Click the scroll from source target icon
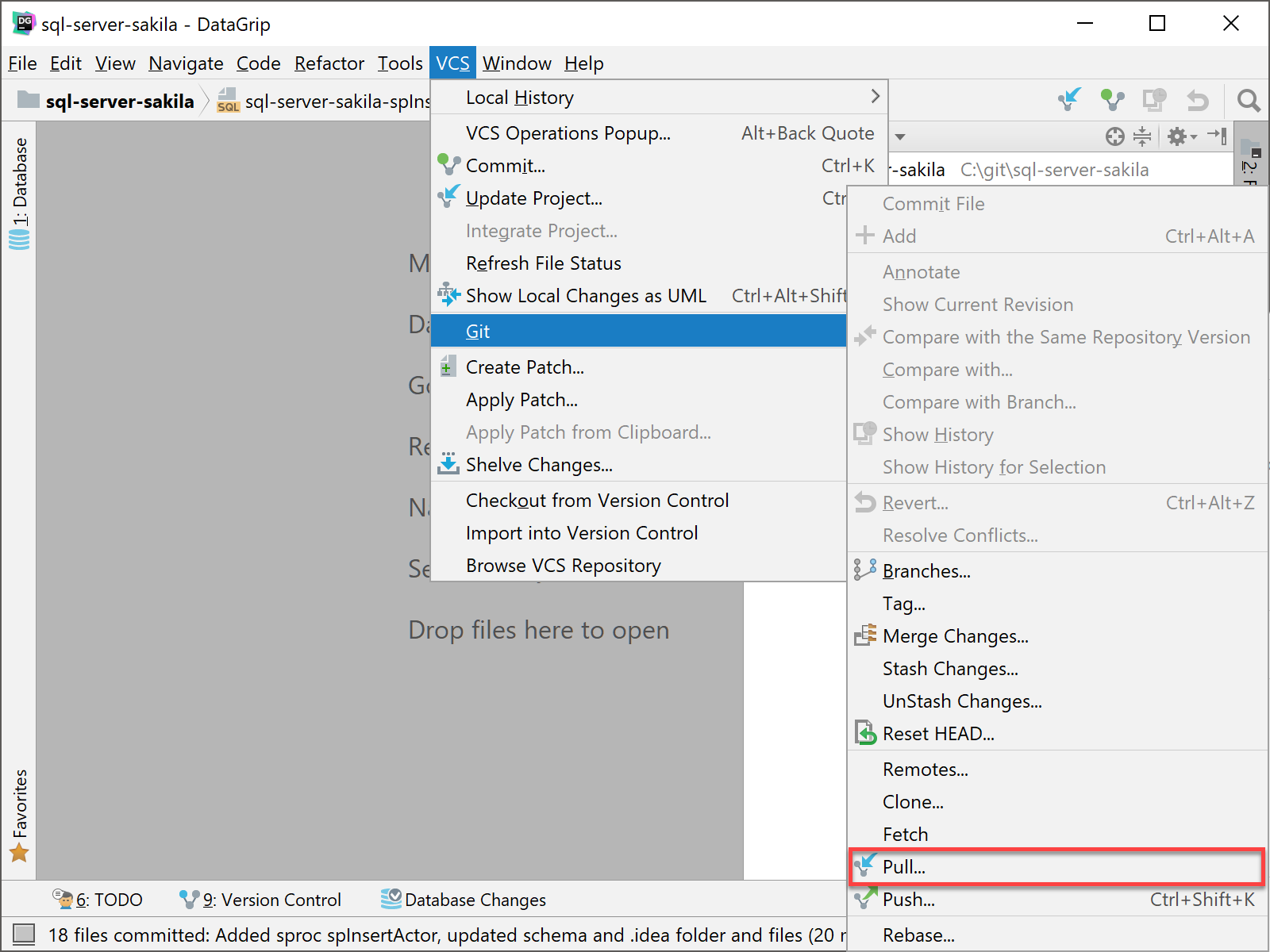This screenshot has width=1270, height=952. coord(1115,136)
